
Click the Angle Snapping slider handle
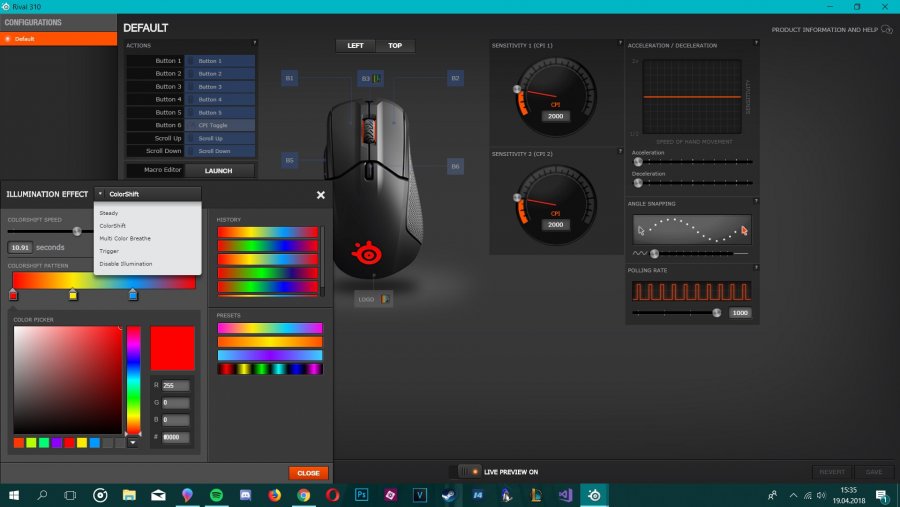(x=654, y=254)
